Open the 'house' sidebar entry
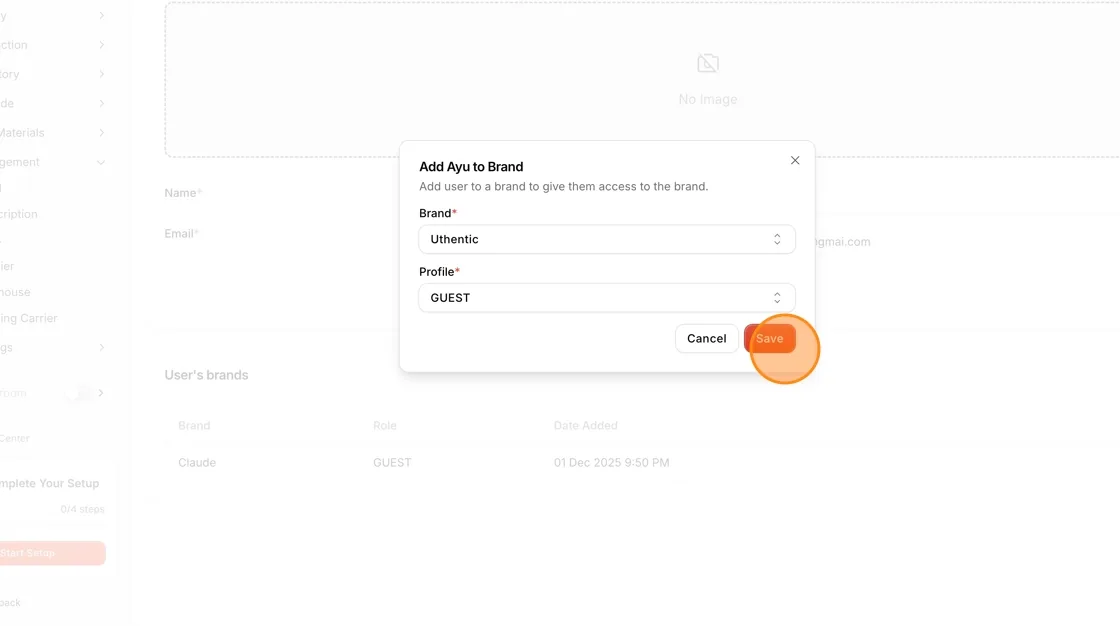This screenshot has height=626, width=1120. coord(15,292)
